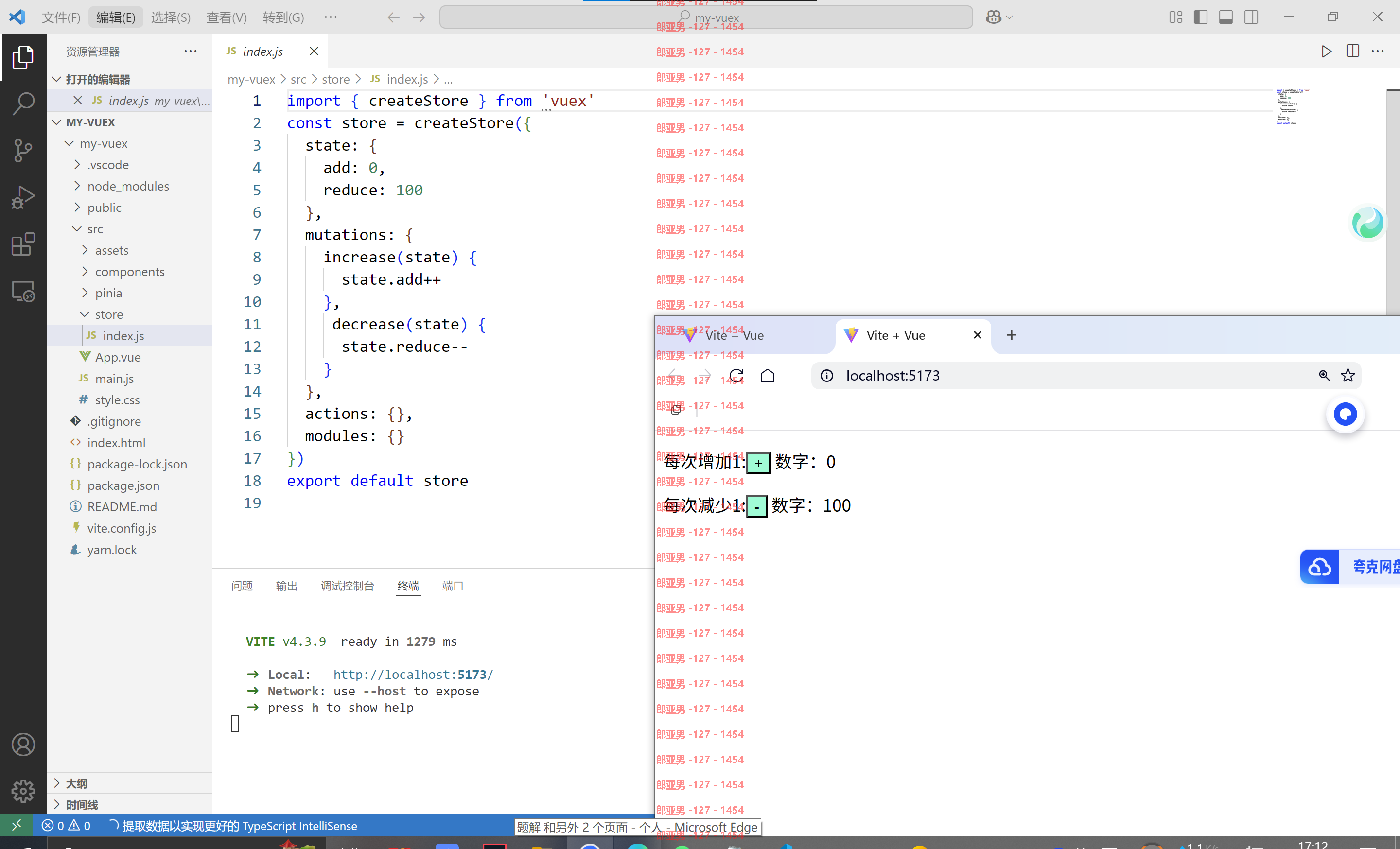Open http://localhost:5173/ link in terminal
Screen dimensions: 1400x849
pos(413,674)
